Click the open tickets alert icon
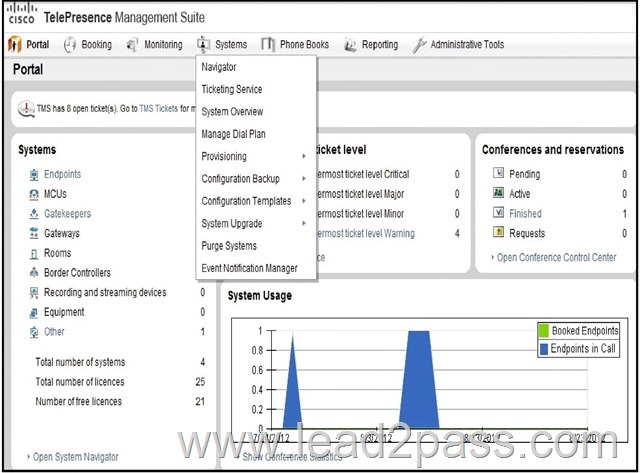This screenshot has height=473, width=640. click(x=26, y=109)
